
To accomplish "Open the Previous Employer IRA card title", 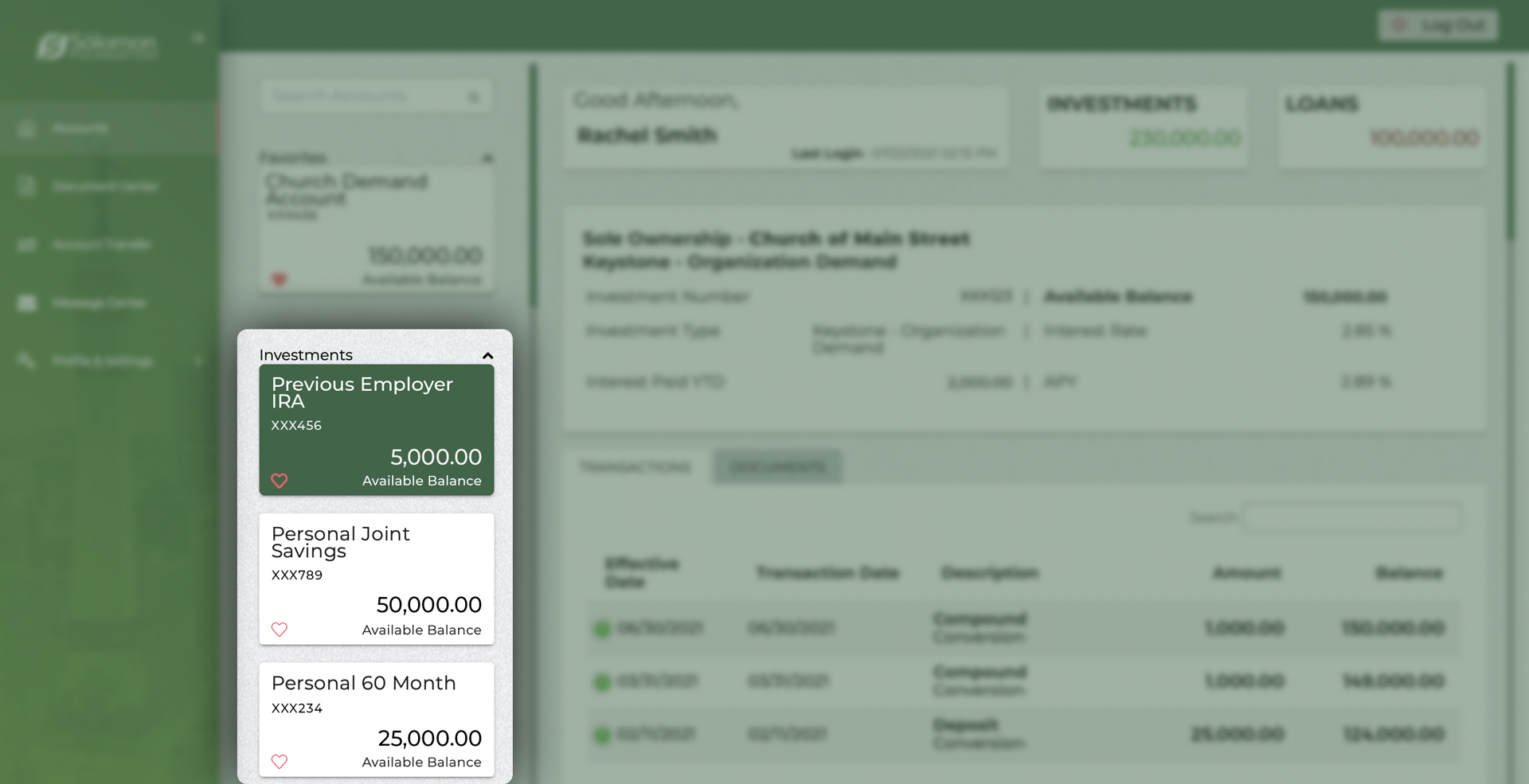I will pos(362,392).
